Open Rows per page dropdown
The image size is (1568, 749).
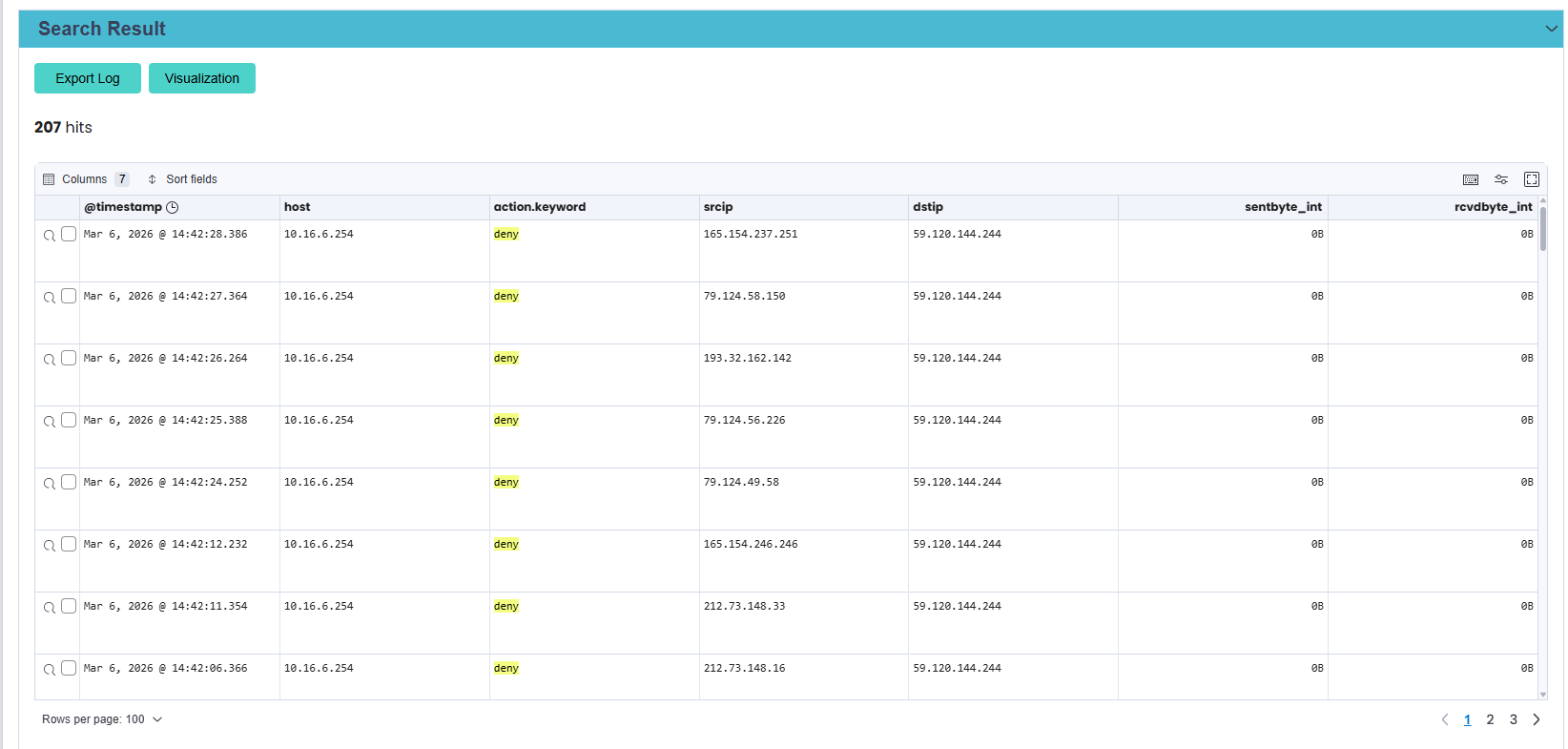coord(102,719)
